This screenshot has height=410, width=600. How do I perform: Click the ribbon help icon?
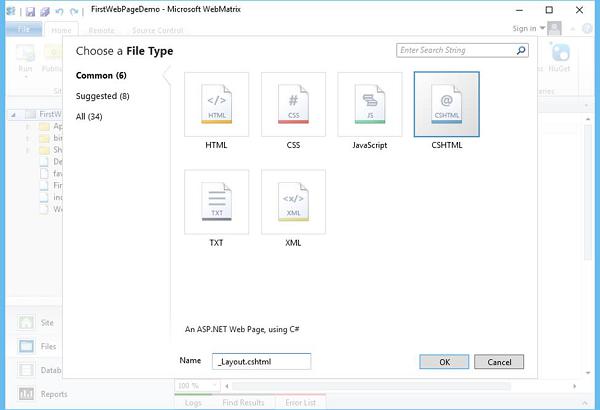pos(587,28)
